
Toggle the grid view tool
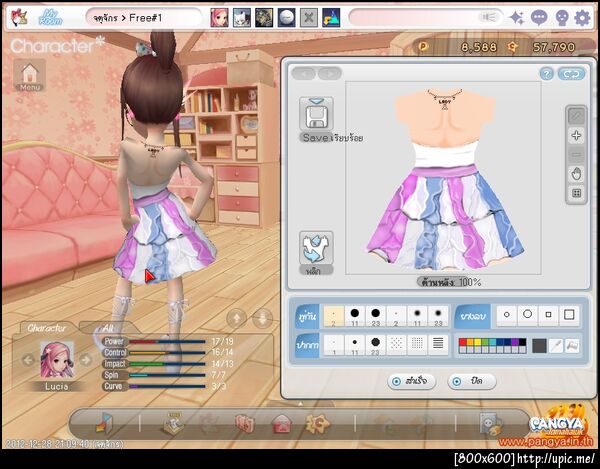coord(576,193)
